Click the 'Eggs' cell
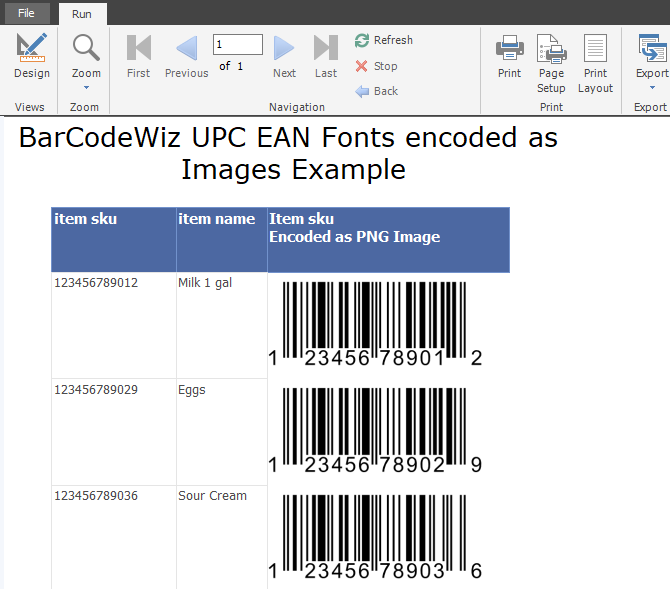Image resolution: width=670 pixels, height=589 pixels. [x=222, y=432]
